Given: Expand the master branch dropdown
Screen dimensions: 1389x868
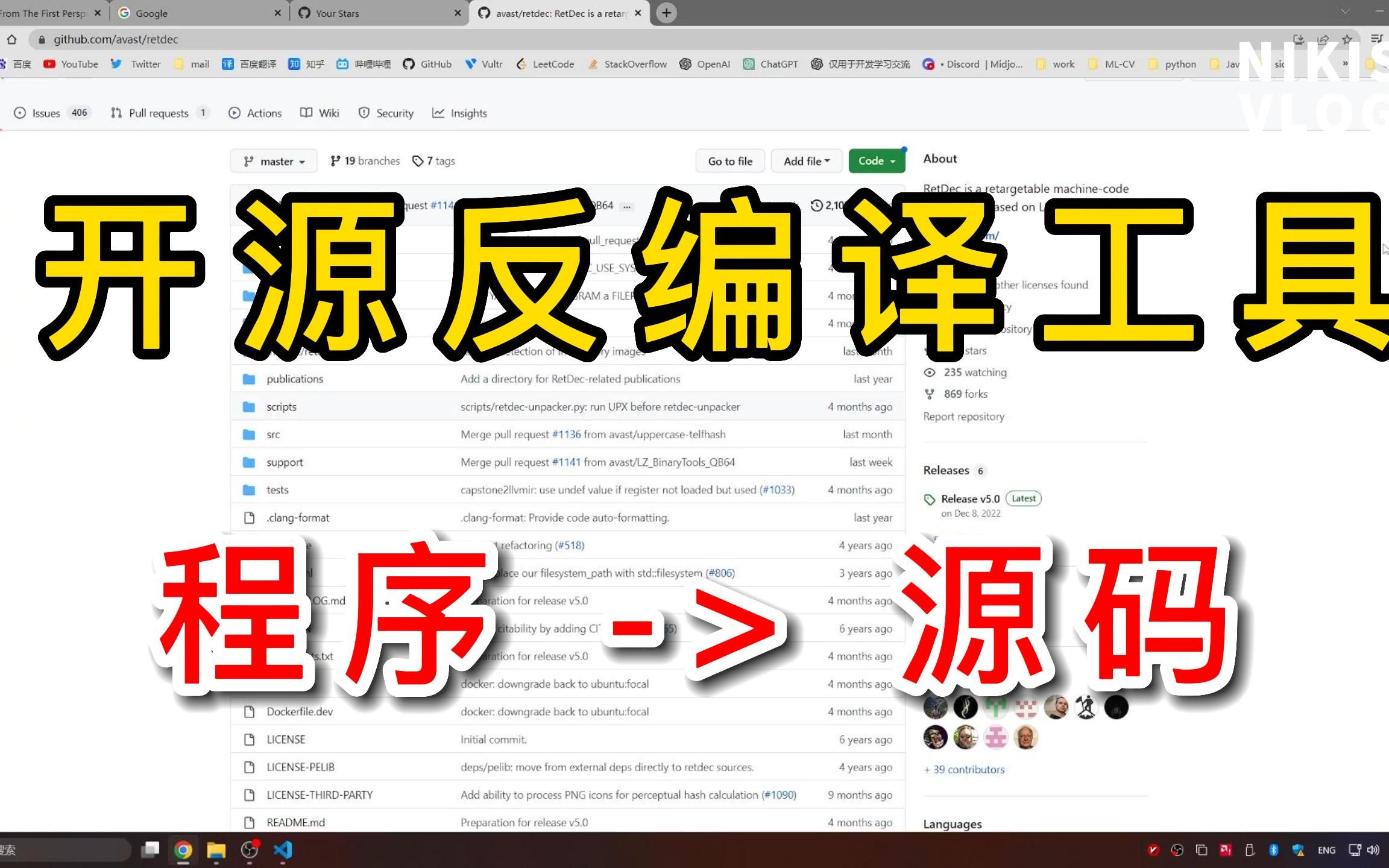Looking at the screenshot, I should pyautogui.click(x=274, y=162).
